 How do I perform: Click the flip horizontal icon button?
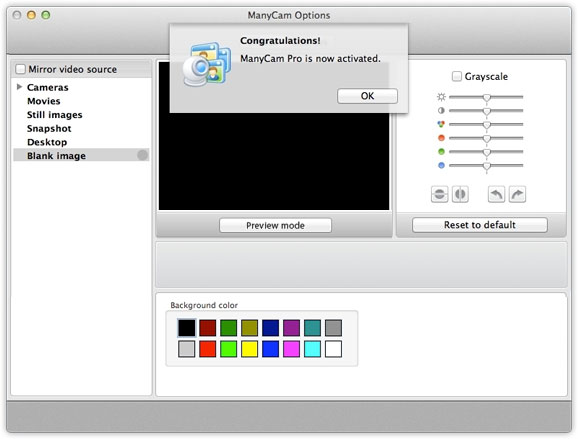pos(460,194)
